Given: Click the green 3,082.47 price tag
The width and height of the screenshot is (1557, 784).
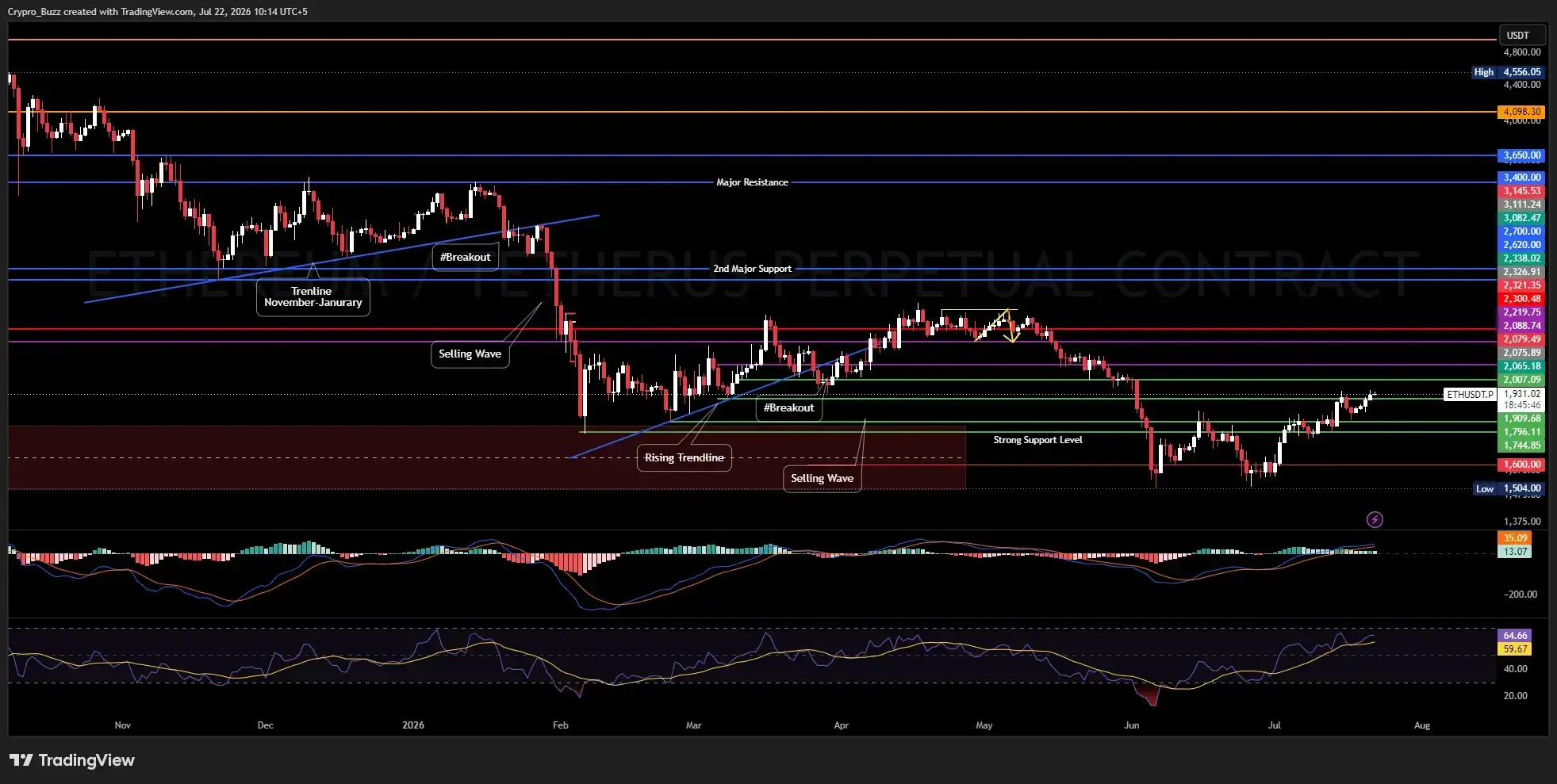Looking at the screenshot, I should [x=1521, y=218].
